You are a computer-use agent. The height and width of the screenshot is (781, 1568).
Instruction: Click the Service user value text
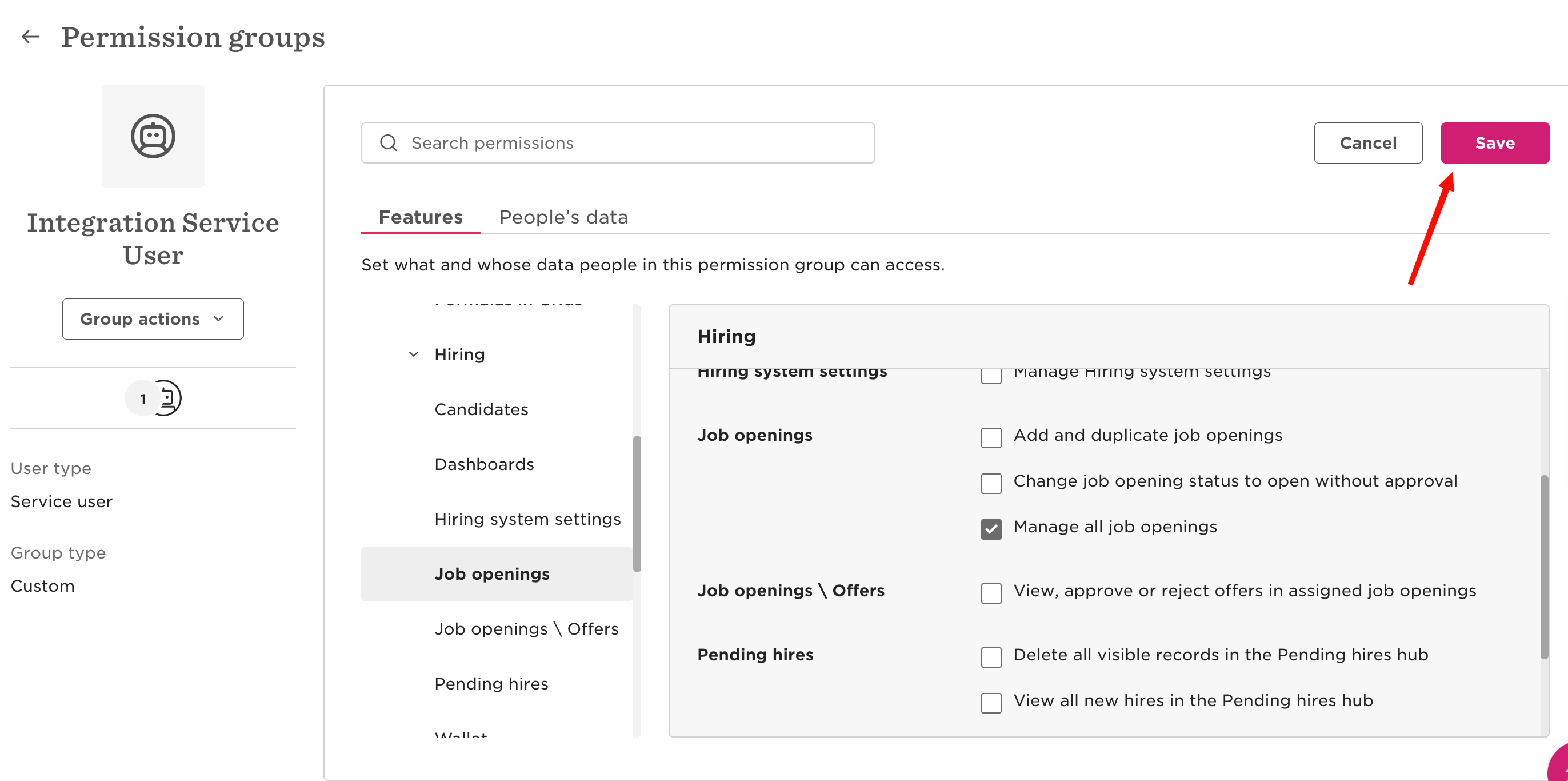click(62, 501)
